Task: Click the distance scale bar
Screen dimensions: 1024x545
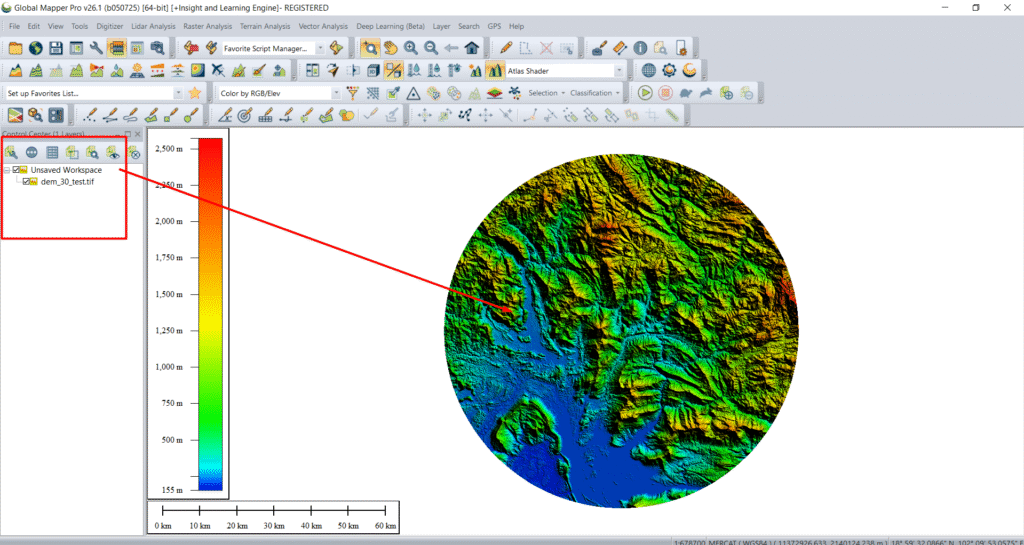Action: pos(274,518)
